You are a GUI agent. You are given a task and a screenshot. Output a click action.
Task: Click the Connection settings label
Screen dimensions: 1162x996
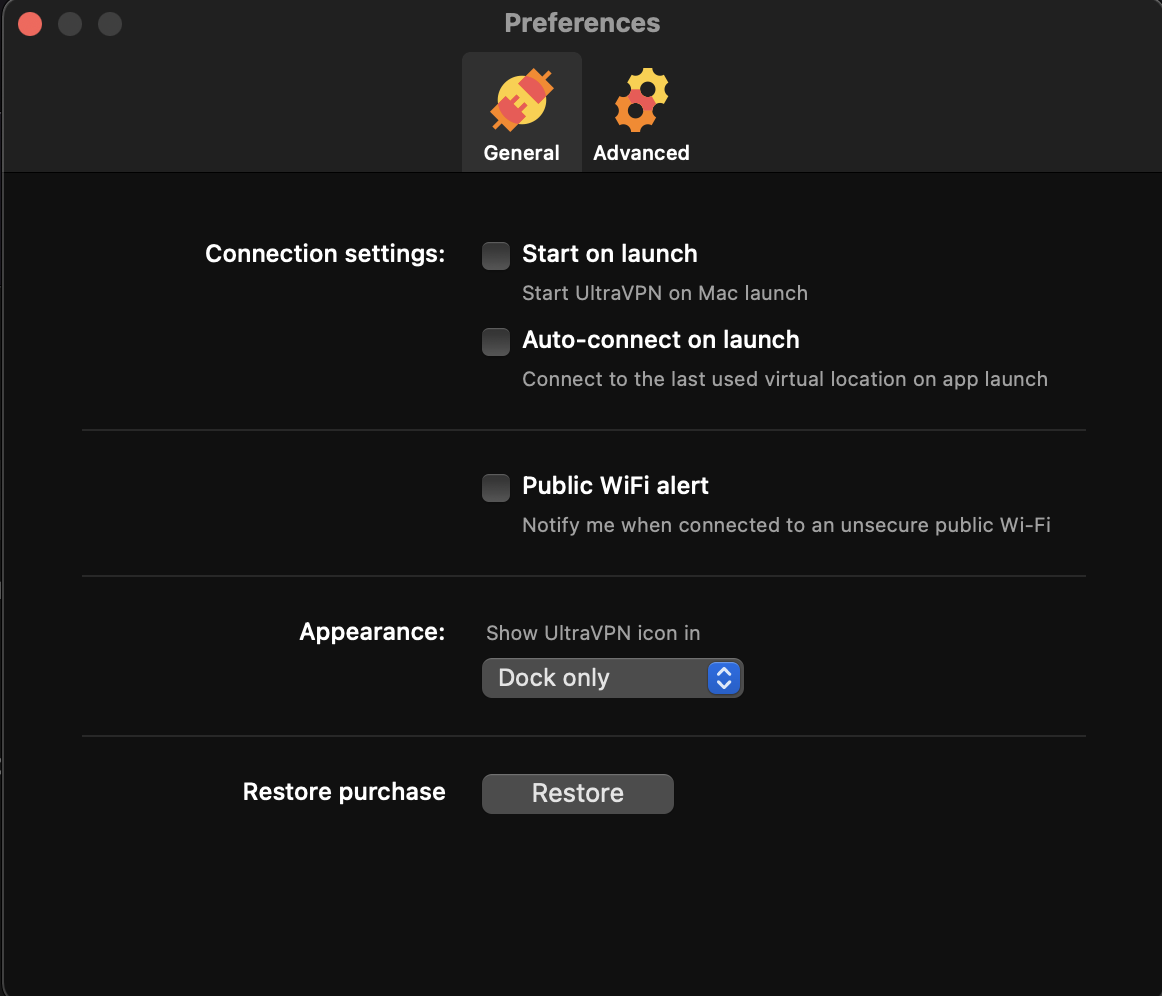pos(325,253)
